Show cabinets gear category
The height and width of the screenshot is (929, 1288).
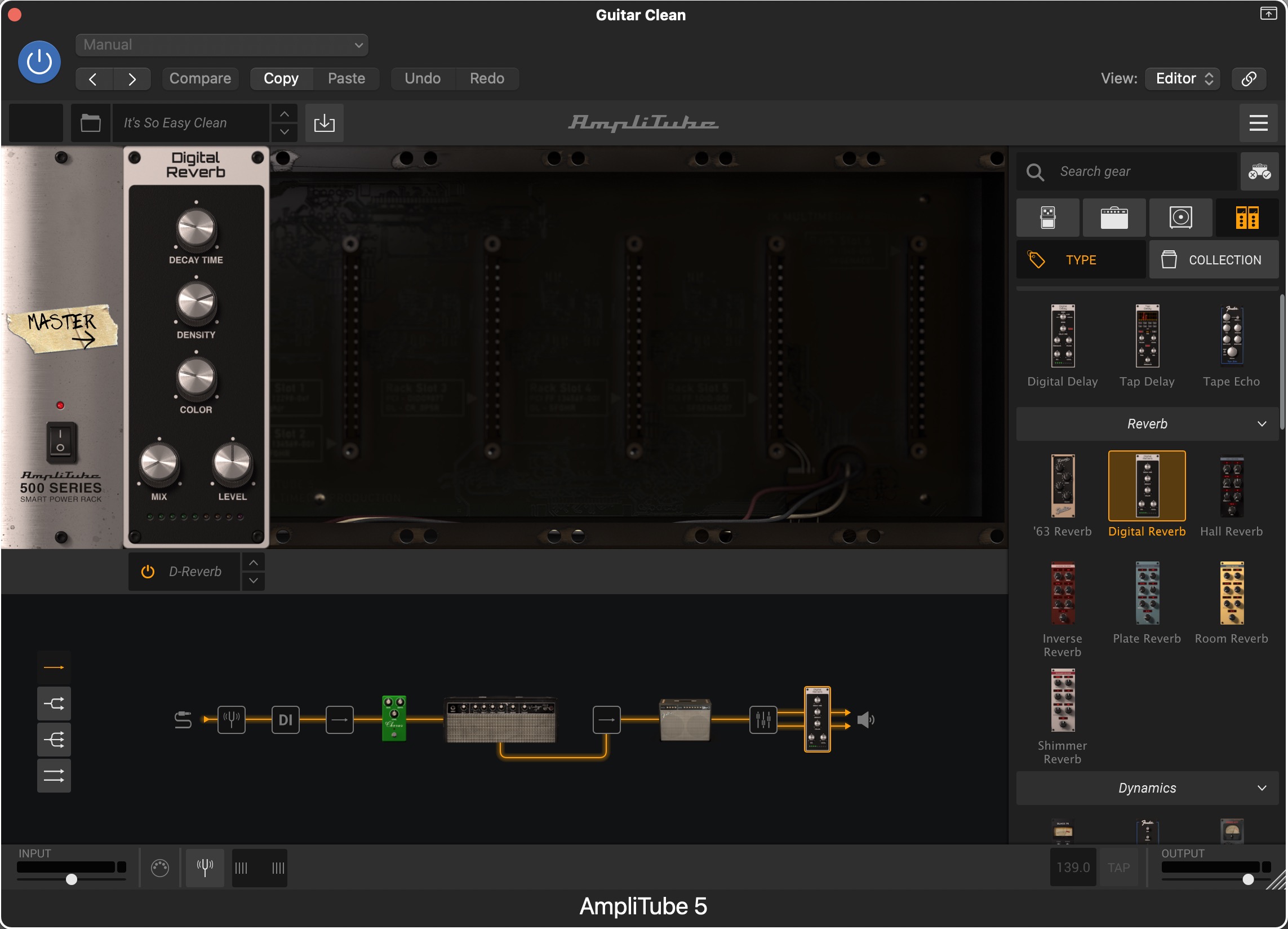click(1181, 218)
